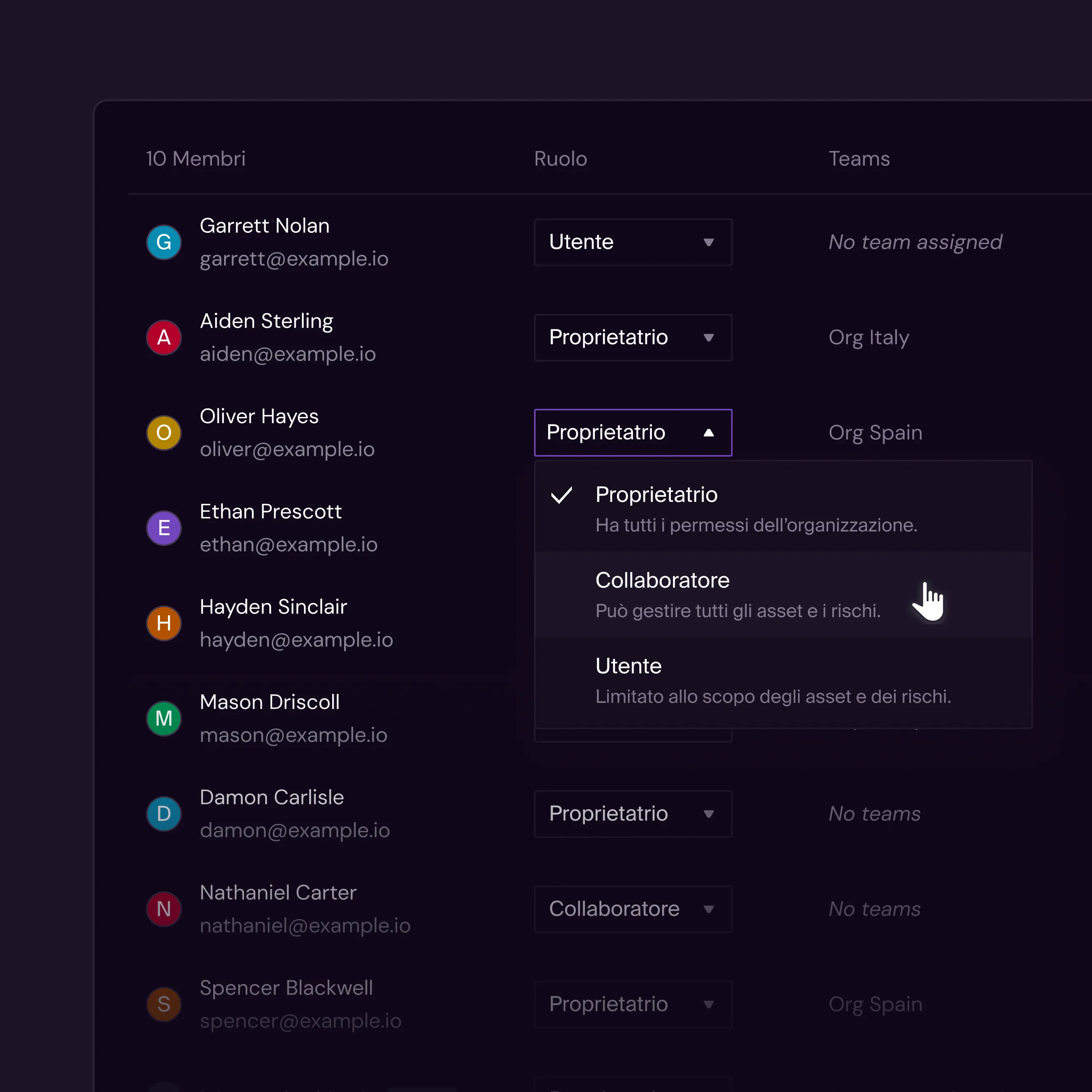This screenshot has height=1092, width=1092.
Task: Click the Ruolo column header
Action: (560, 159)
